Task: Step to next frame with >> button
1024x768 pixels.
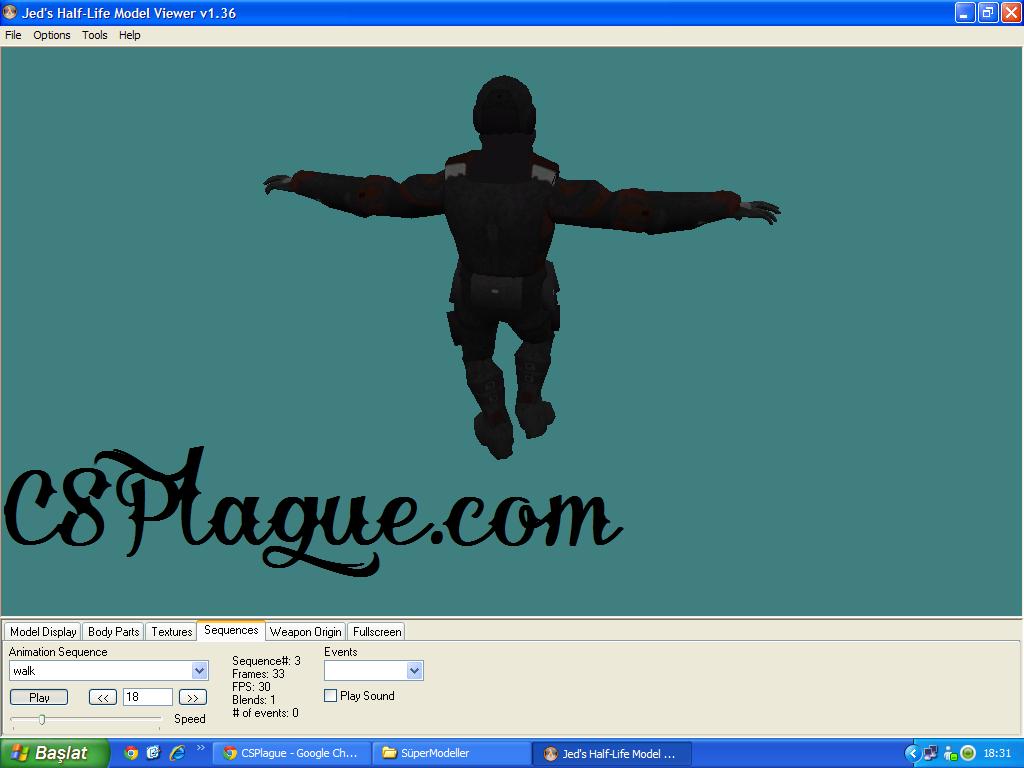Action: coord(192,698)
